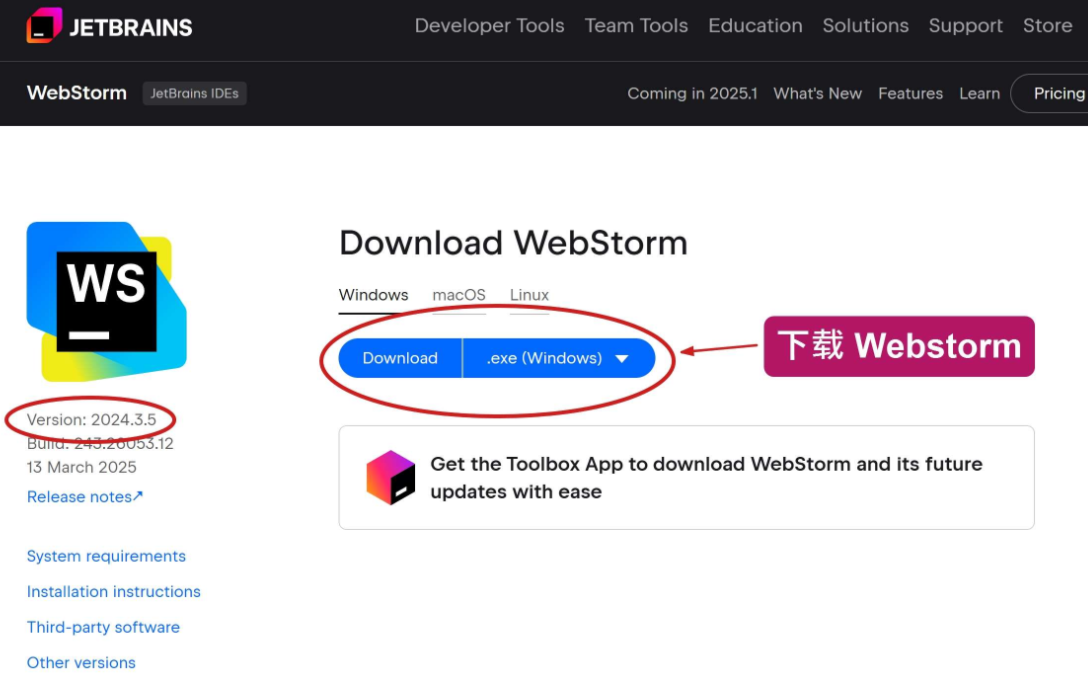Viewport: 1088px width, 698px height.
Task: Open the Installation instructions link
Action: pyautogui.click(x=114, y=591)
